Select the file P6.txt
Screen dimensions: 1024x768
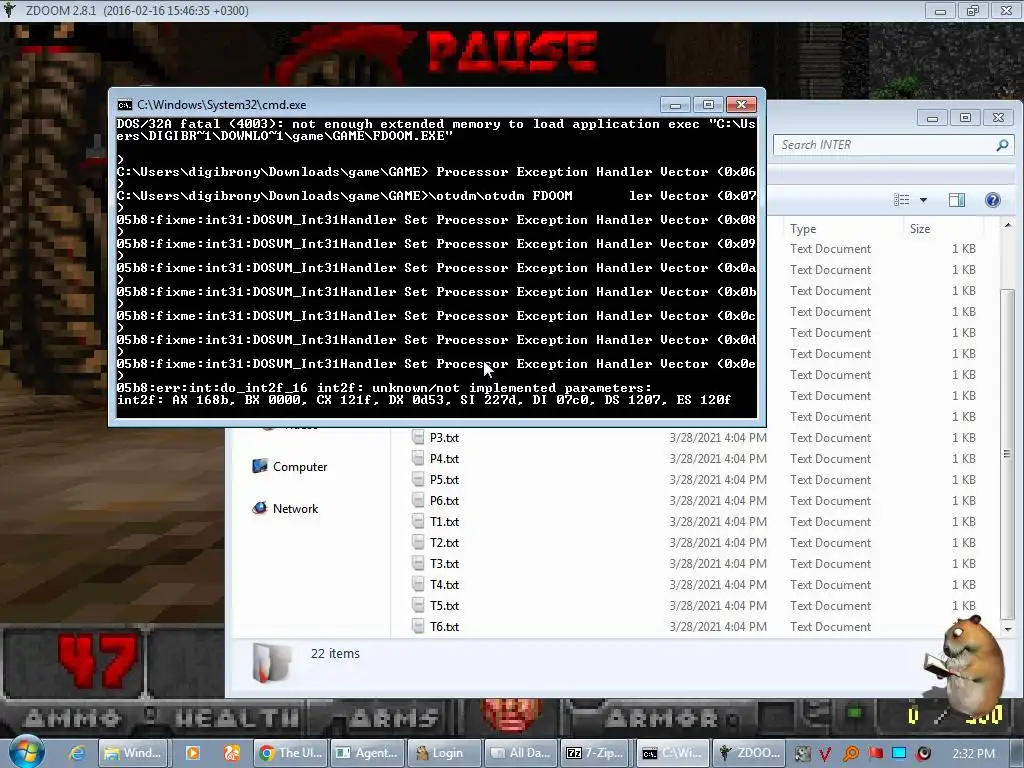(444, 500)
